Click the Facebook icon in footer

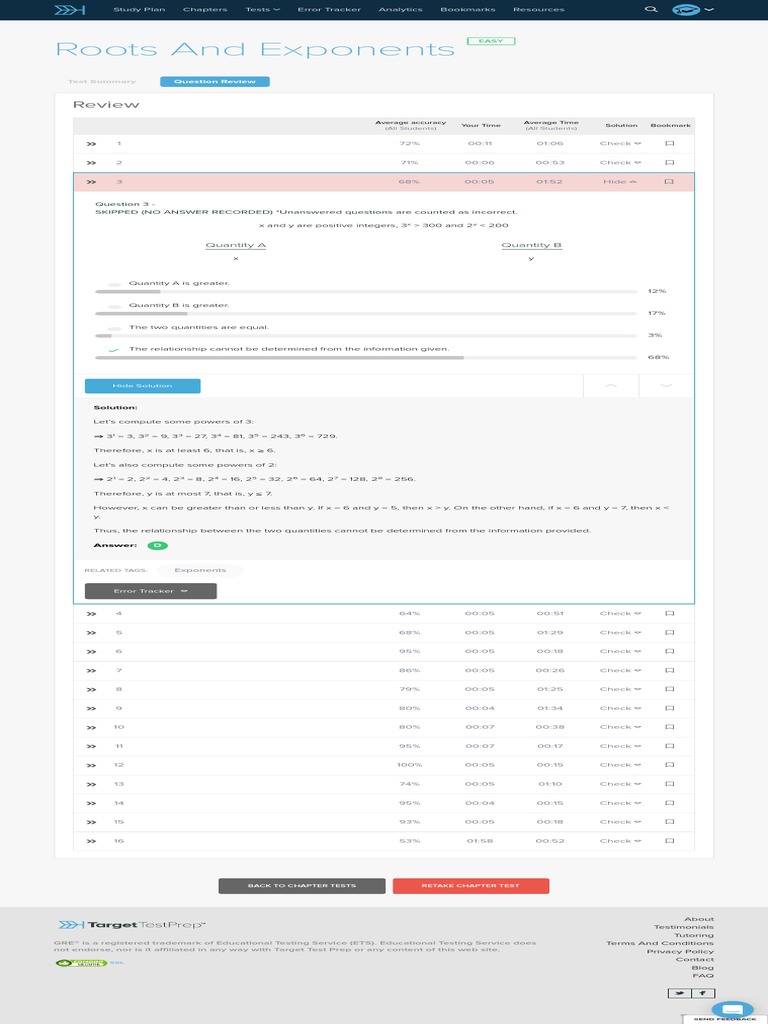(703, 993)
